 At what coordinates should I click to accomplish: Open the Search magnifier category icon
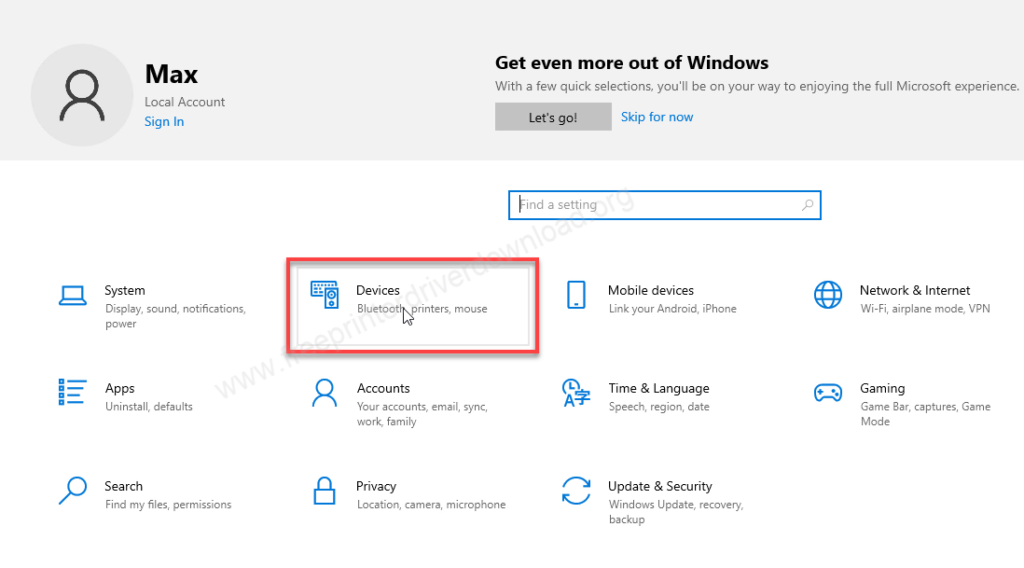(72, 490)
